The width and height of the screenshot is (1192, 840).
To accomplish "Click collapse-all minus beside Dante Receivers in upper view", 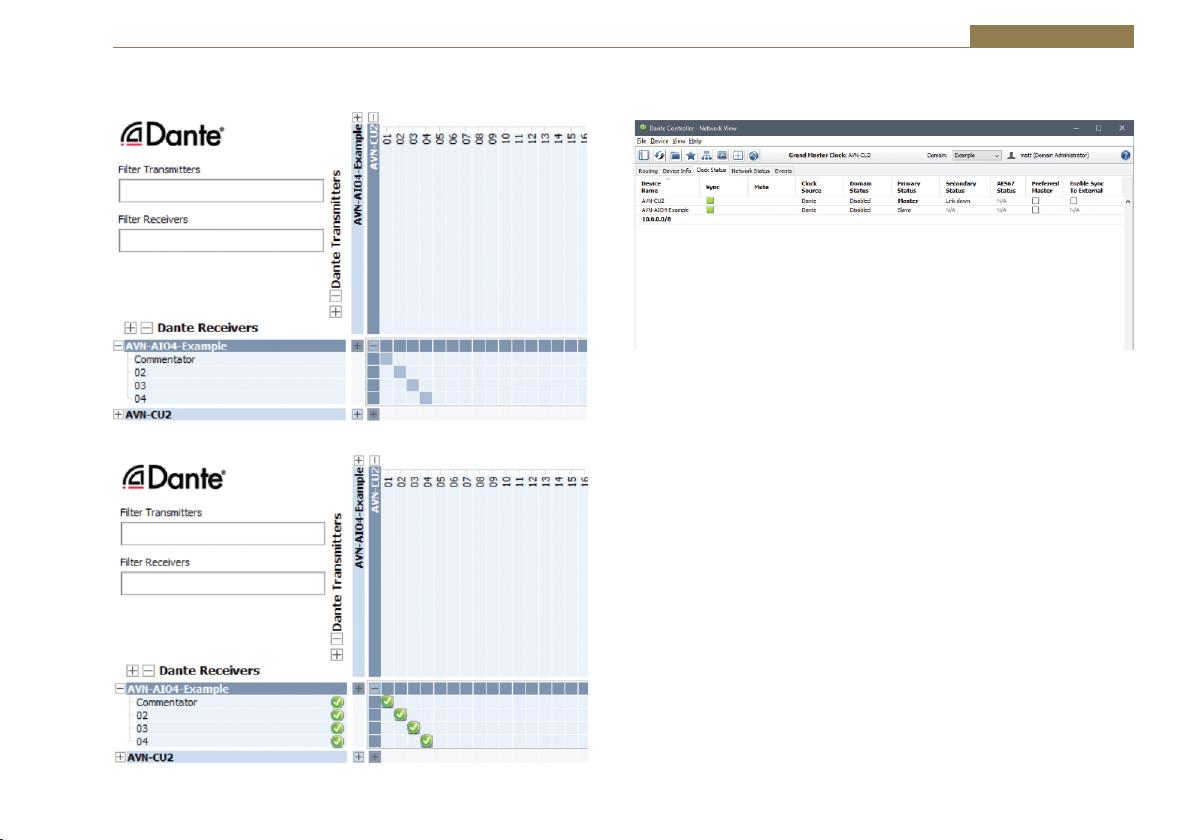I will tap(147, 328).
